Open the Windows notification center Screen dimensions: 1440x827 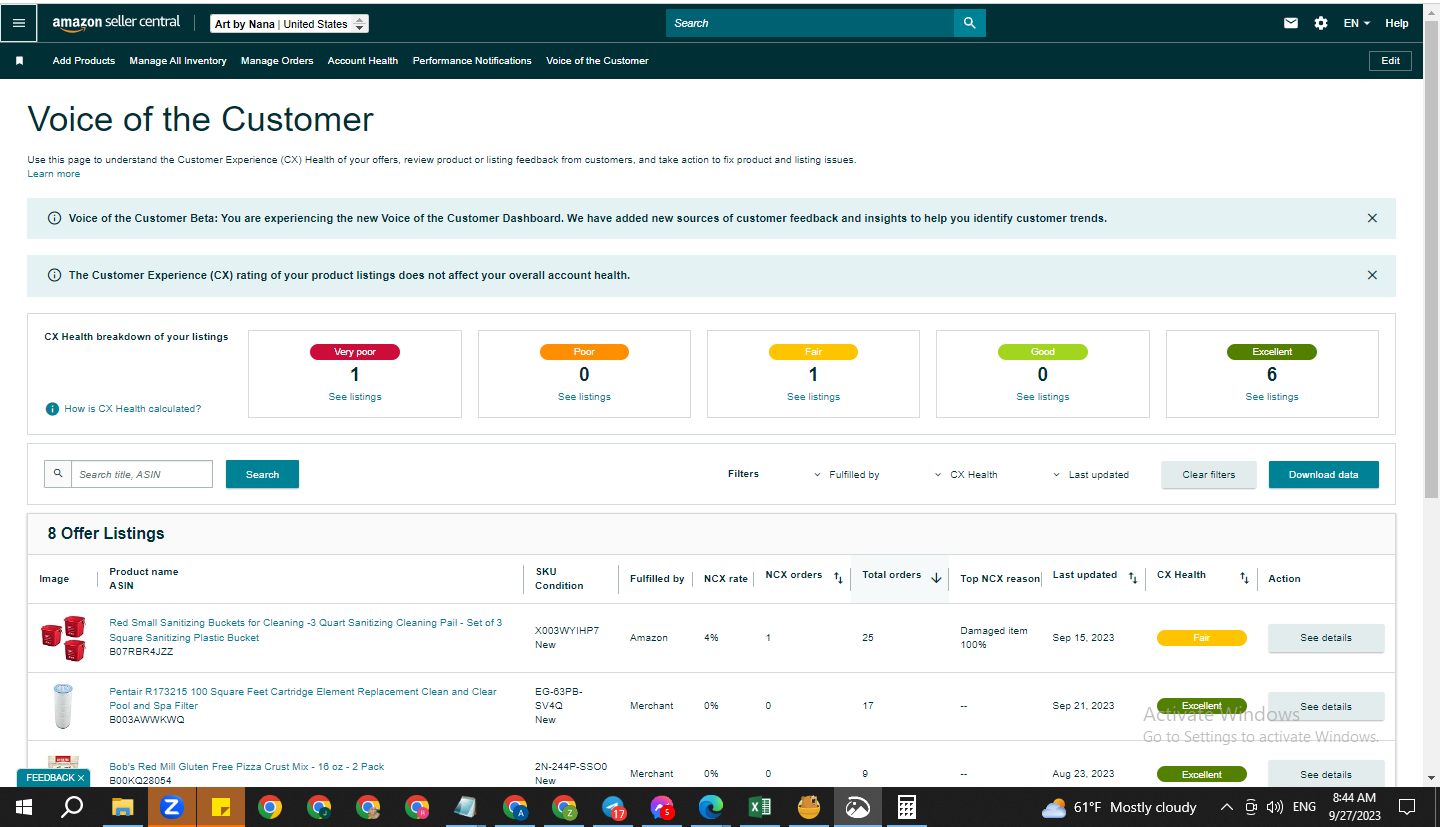point(1407,807)
